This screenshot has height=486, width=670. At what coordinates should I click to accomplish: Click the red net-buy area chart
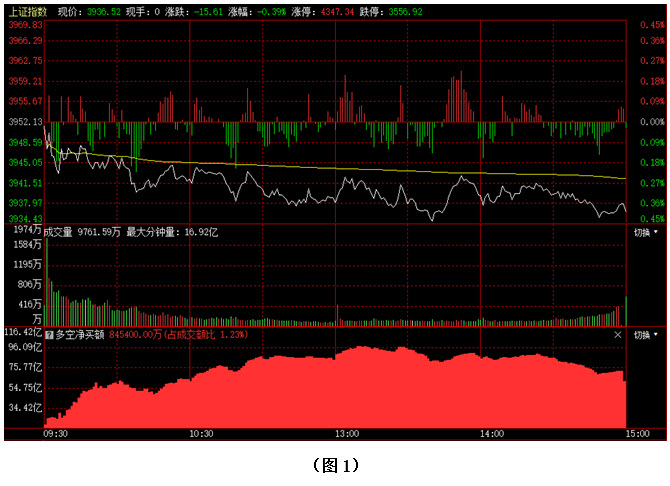[x=335, y=389]
